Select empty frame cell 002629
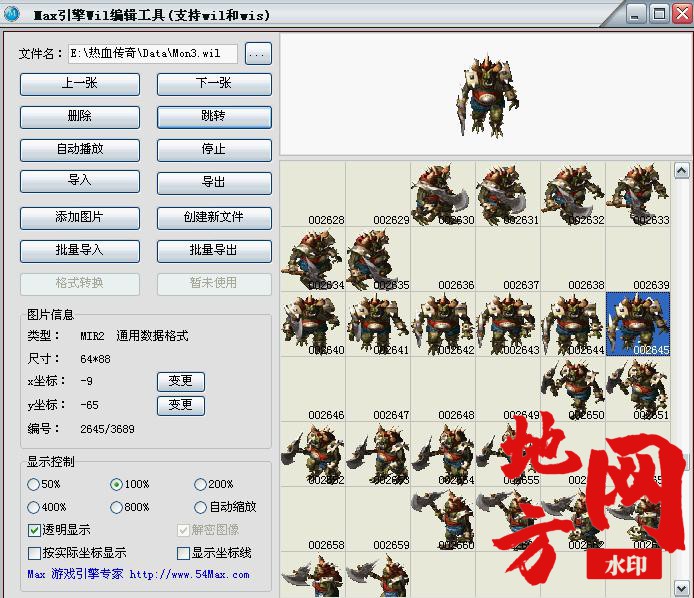The width and height of the screenshot is (694, 598). (378, 194)
